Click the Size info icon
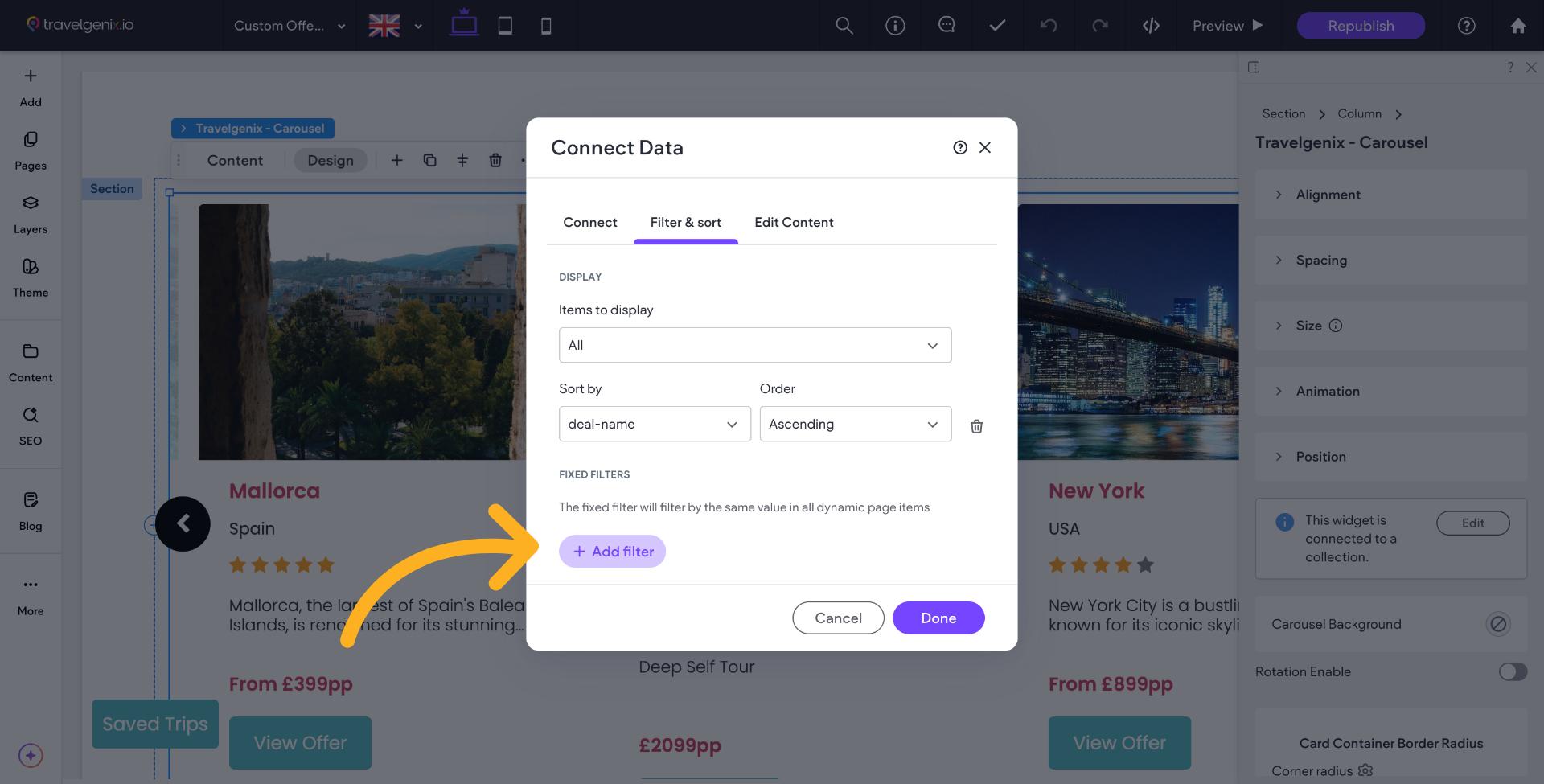The width and height of the screenshot is (1544, 784). pyautogui.click(x=1336, y=326)
